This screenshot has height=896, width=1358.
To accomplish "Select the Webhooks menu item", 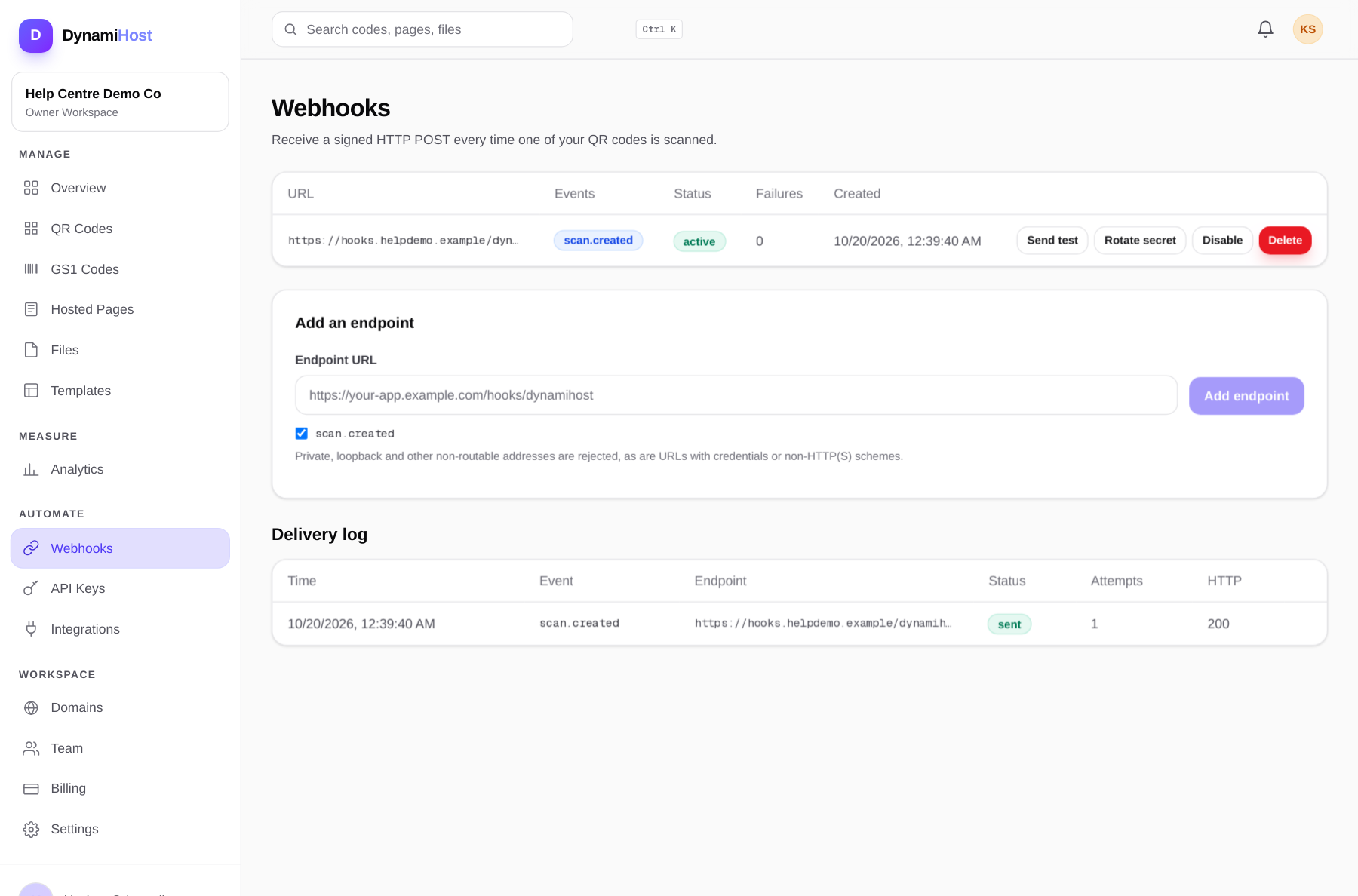I will coord(120,548).
